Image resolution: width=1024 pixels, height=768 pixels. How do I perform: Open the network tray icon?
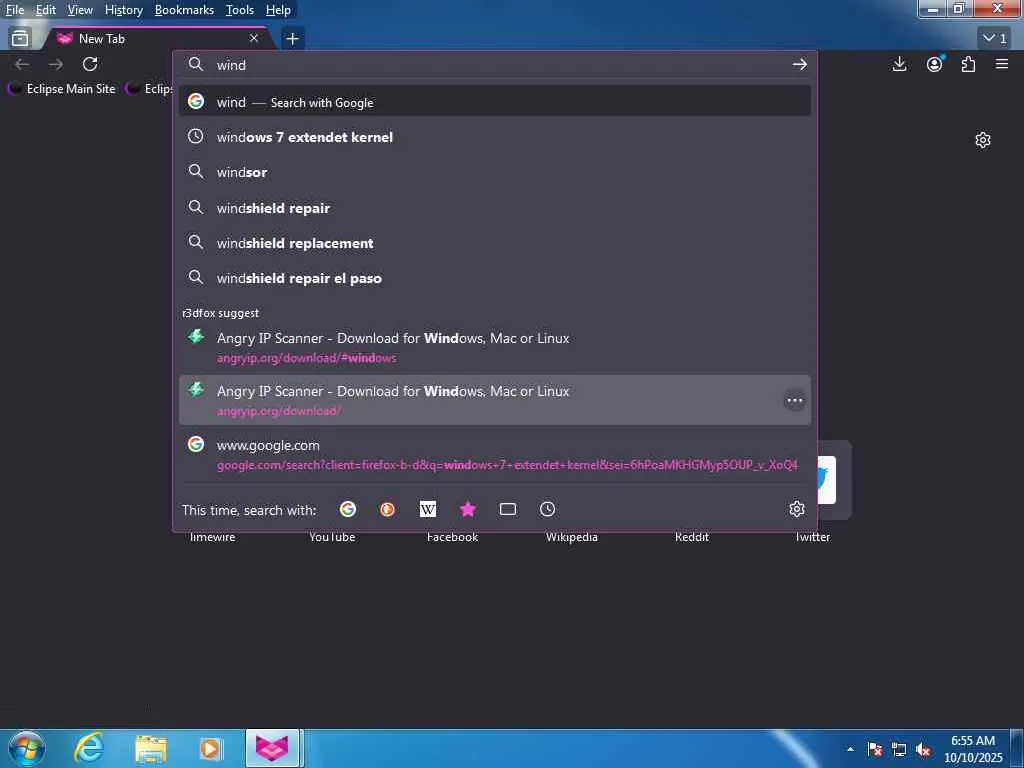click(x=899, y=749)
